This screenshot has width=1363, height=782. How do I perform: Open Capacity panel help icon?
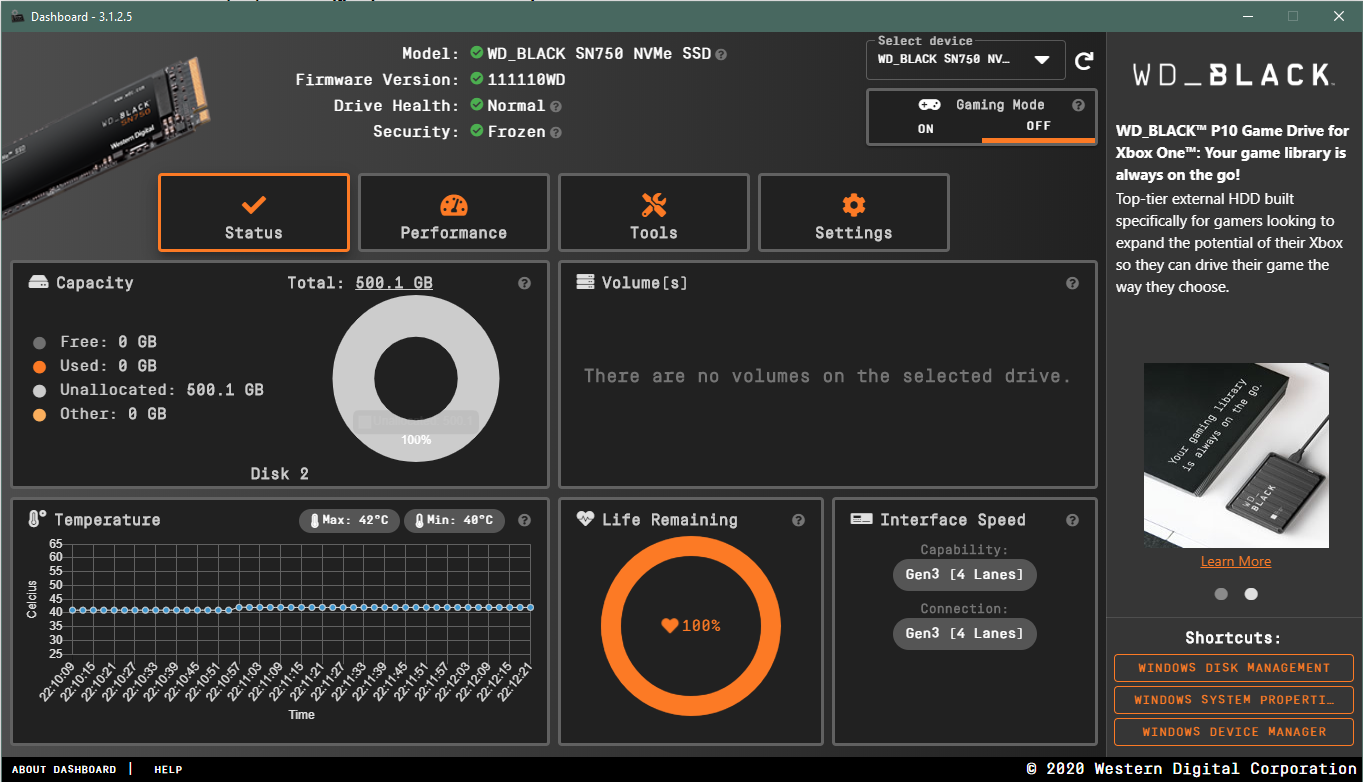[524, 284]
